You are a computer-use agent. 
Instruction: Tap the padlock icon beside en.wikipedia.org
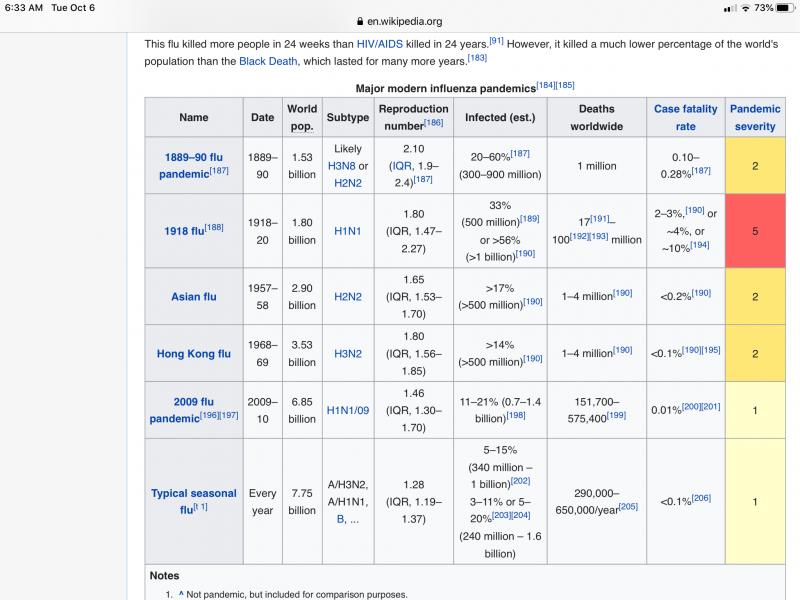coord(360,21)
